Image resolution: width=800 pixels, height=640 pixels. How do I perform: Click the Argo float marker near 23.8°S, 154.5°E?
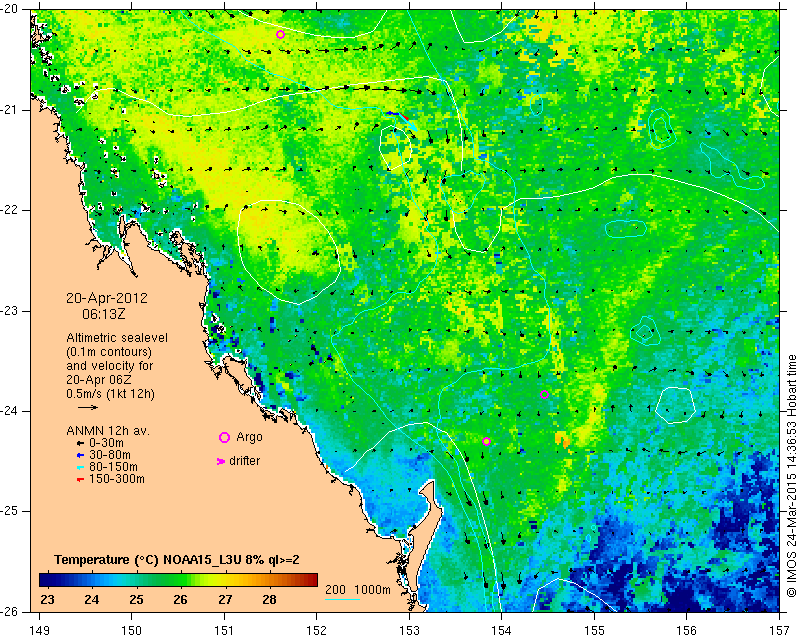(x=544, y=394)
